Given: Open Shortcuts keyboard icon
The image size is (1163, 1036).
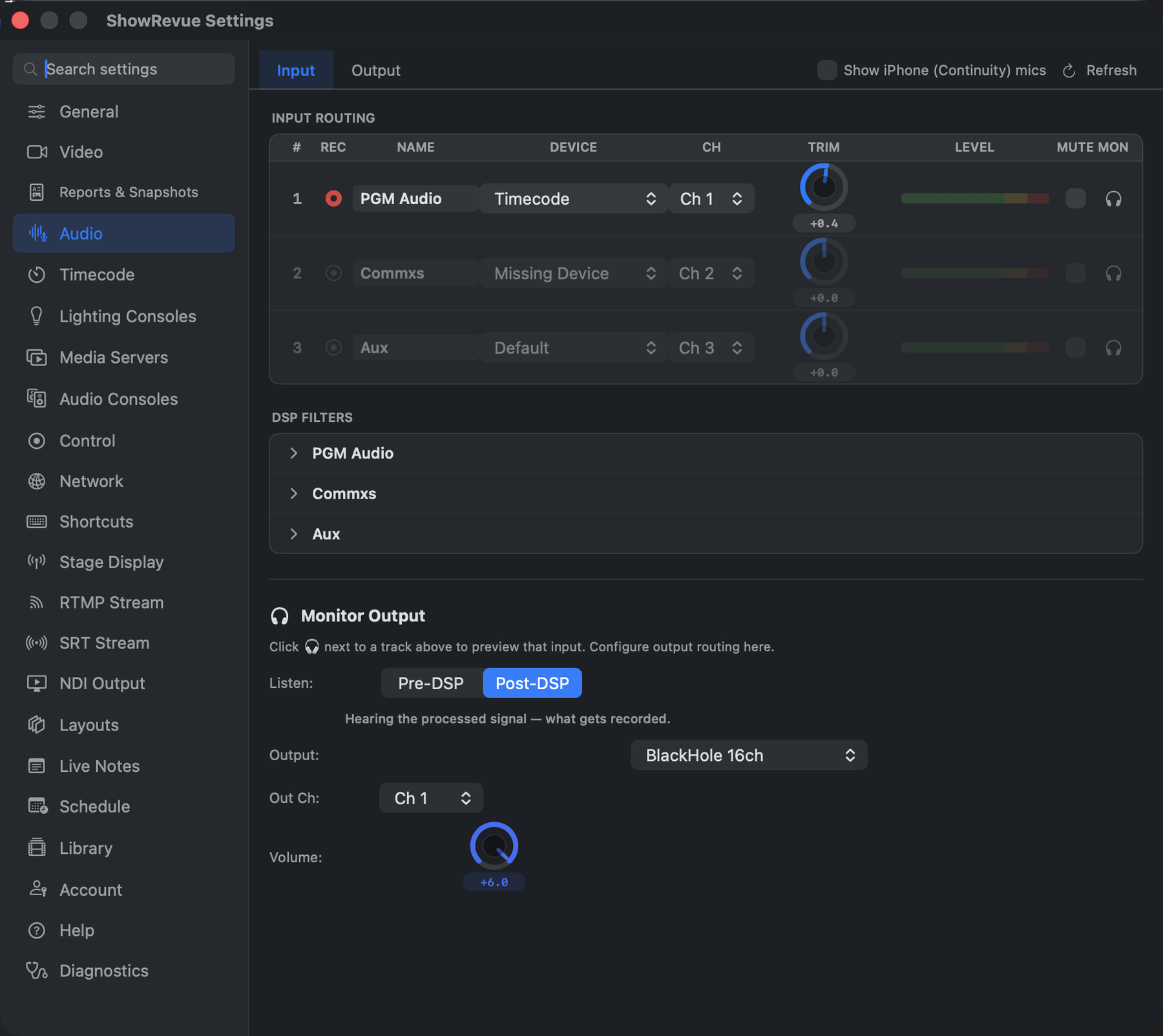Looking at the screenshot, I should (x=37, y=521).
